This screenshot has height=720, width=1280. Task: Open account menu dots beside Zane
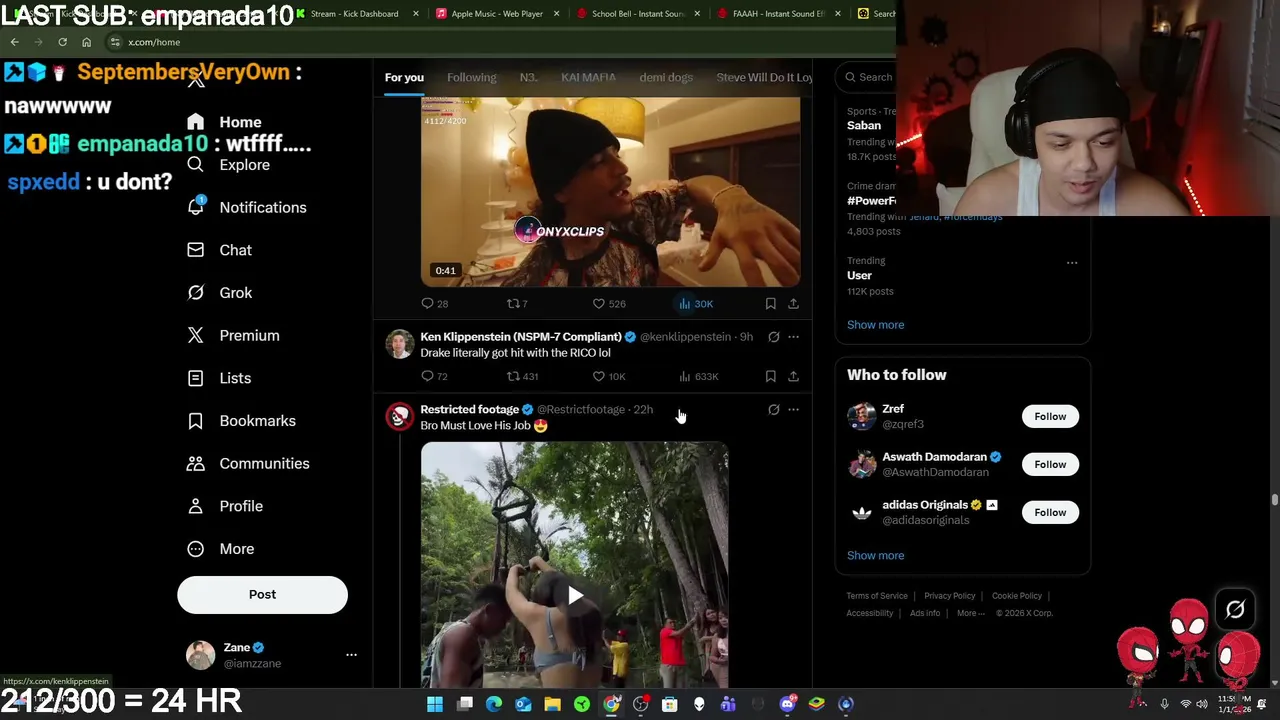tap(351, 655)
